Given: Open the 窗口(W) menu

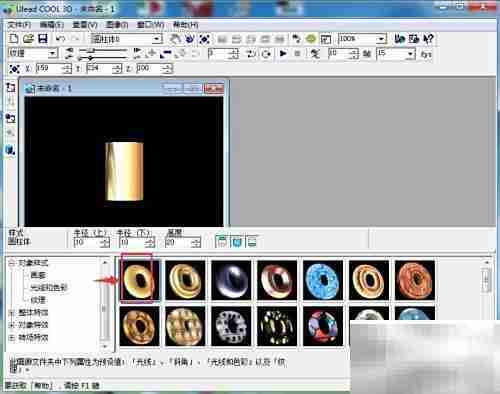Looking at the screenshot, I should tap(150, 25).
